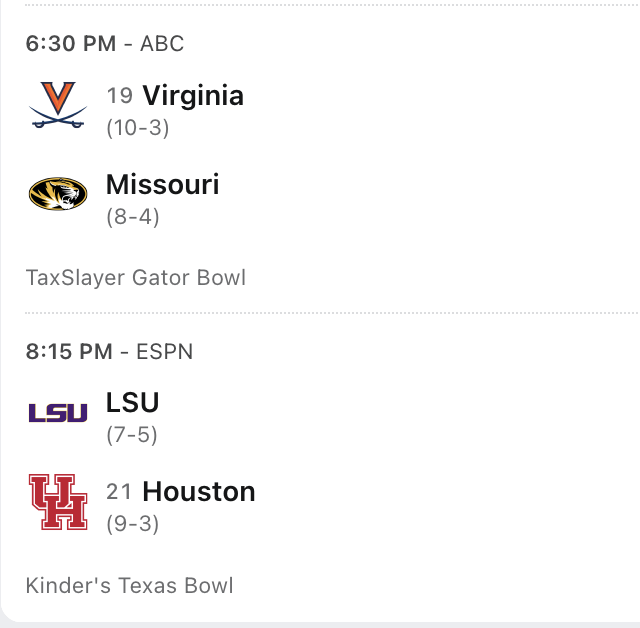The width and height of the screenshot is (640, 628).
Task: Click Virginia's 10-3 record
Action: [137, 128]
